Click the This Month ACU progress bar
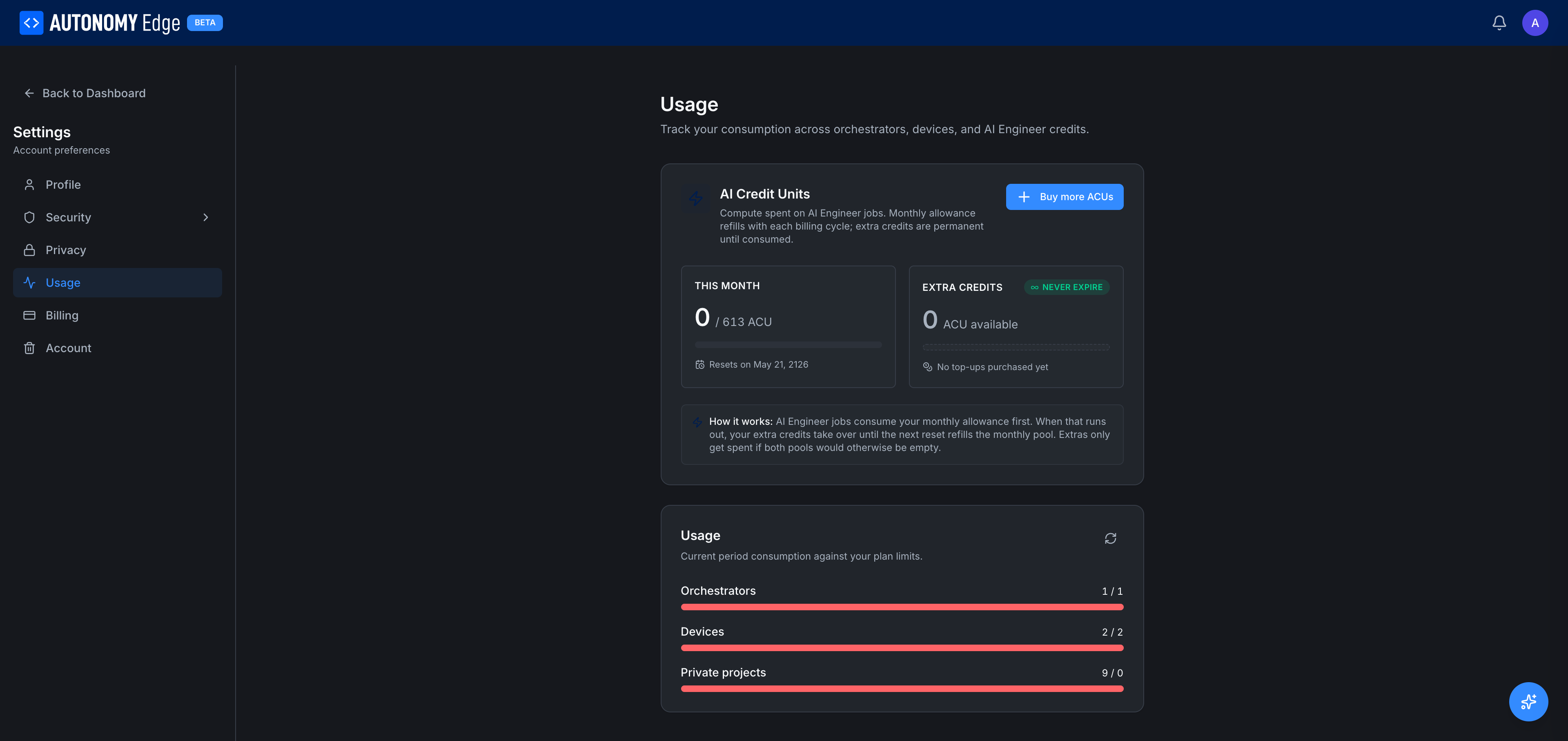 [x=788, y=345]
